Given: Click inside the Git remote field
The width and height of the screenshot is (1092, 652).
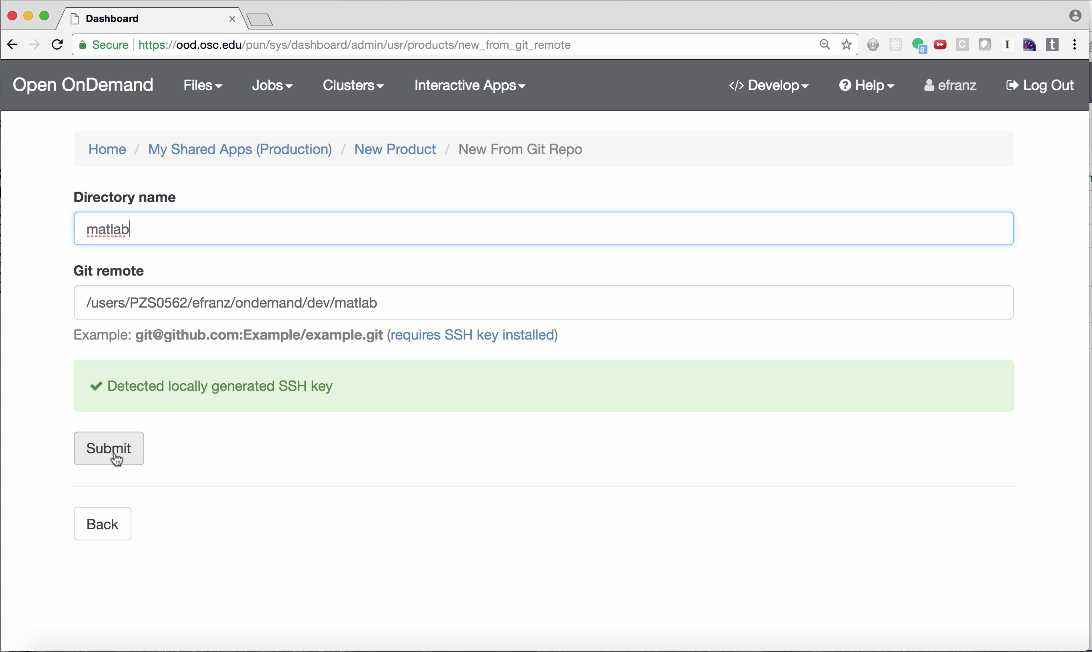Looking at the screenshot, I should 543,303.
